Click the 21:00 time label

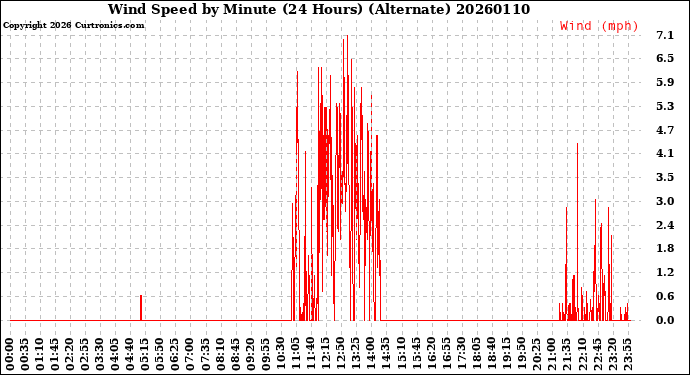552,354
